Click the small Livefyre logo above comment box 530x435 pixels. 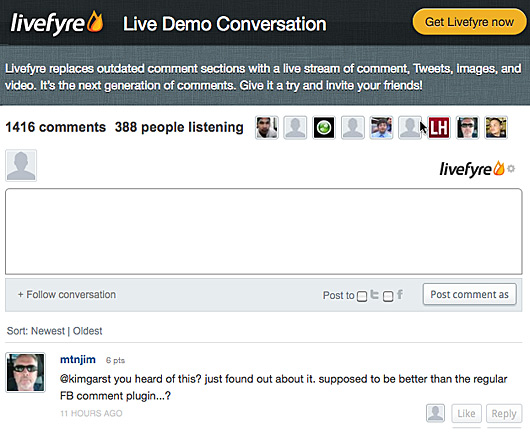coord(472,169)
